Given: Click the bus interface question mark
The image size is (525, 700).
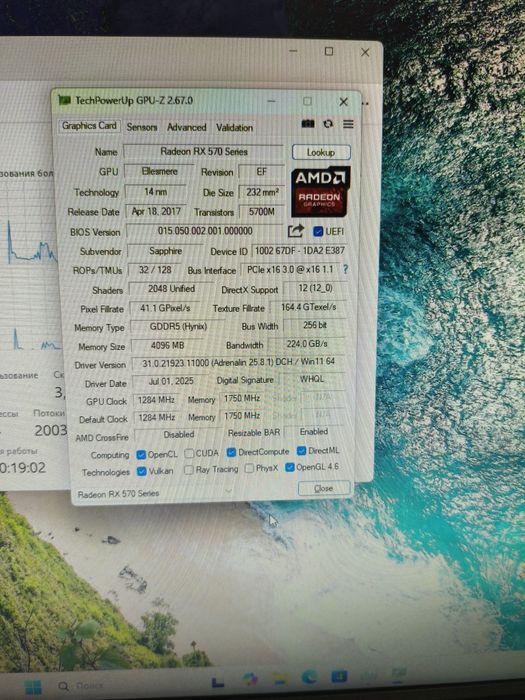Looking at the screenshot, I should tap(345, 269).
